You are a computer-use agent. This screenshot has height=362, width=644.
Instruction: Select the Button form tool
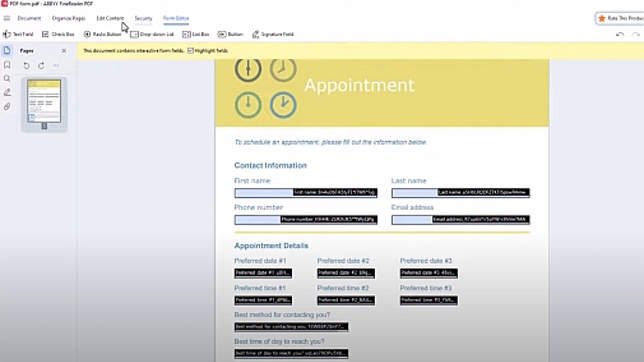click(x=230, y=34)
